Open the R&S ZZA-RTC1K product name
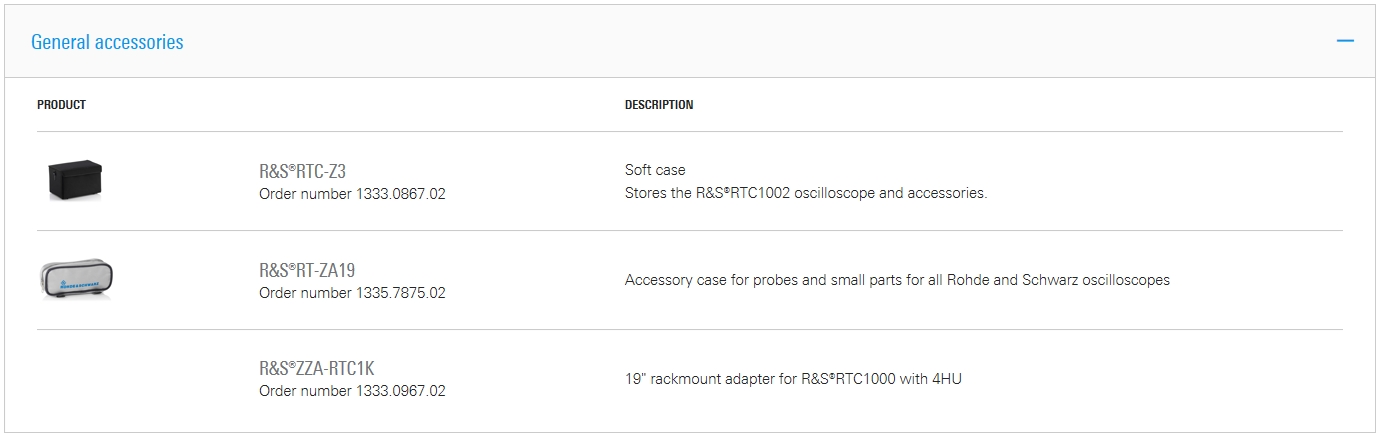Viewport: 1380px width, 436px height. [317, 368]
